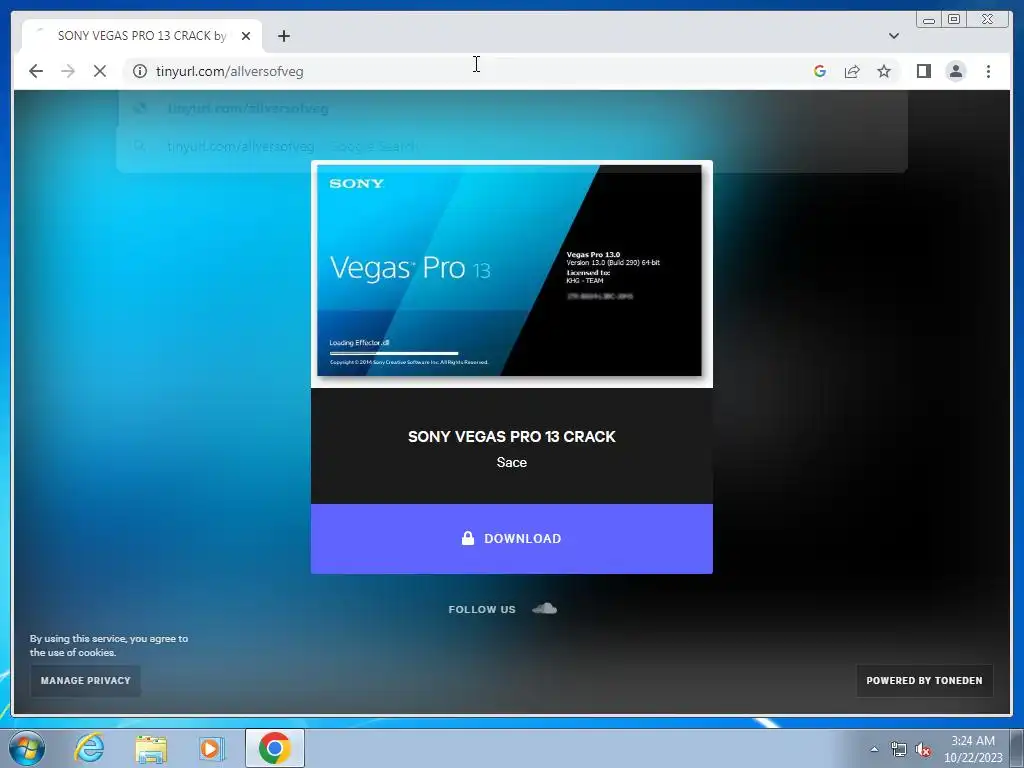The height and width of the screenshot is (768, 1024).
Task: Expand the tab search chevron
Action: [893, 36]
